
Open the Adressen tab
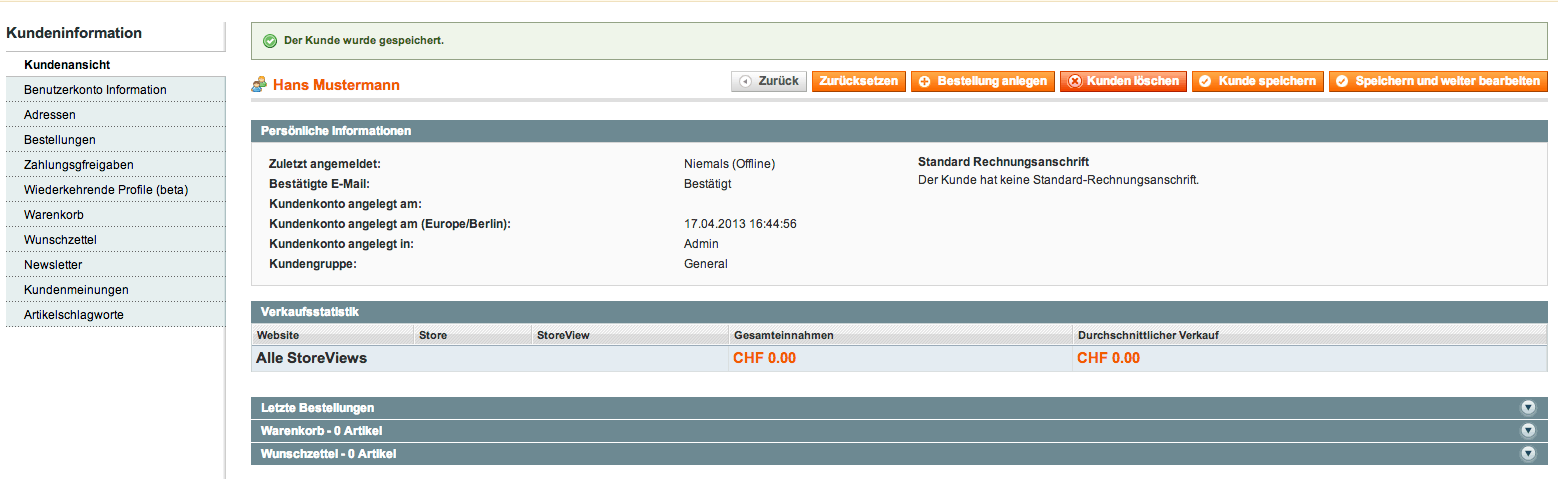tap(50, 115)
